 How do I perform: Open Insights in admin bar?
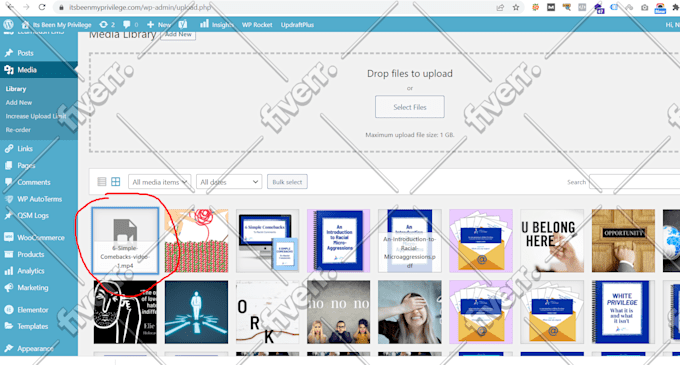click(x=217, y=25)
